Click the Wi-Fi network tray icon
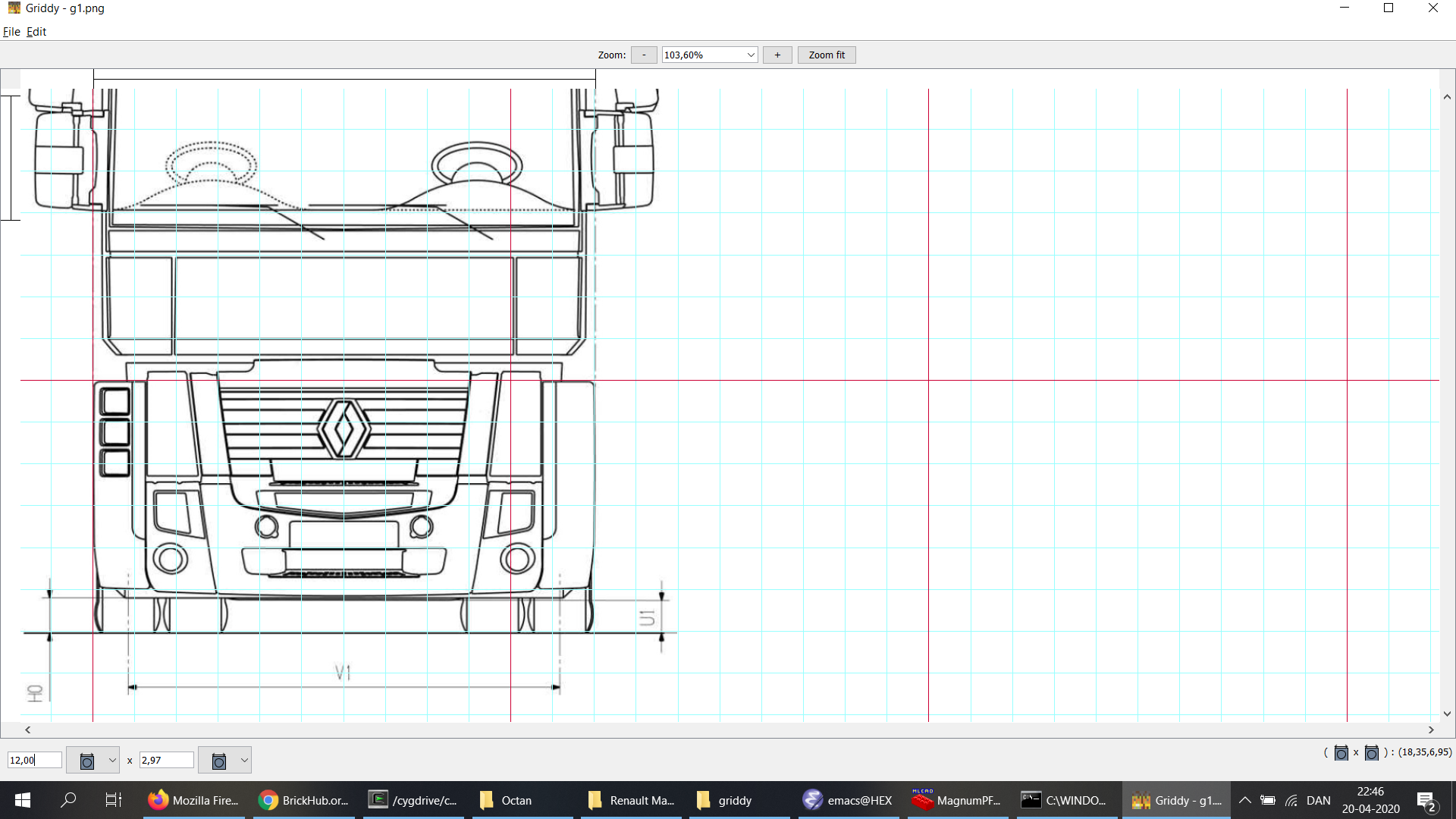 (x=1291, y=800)
